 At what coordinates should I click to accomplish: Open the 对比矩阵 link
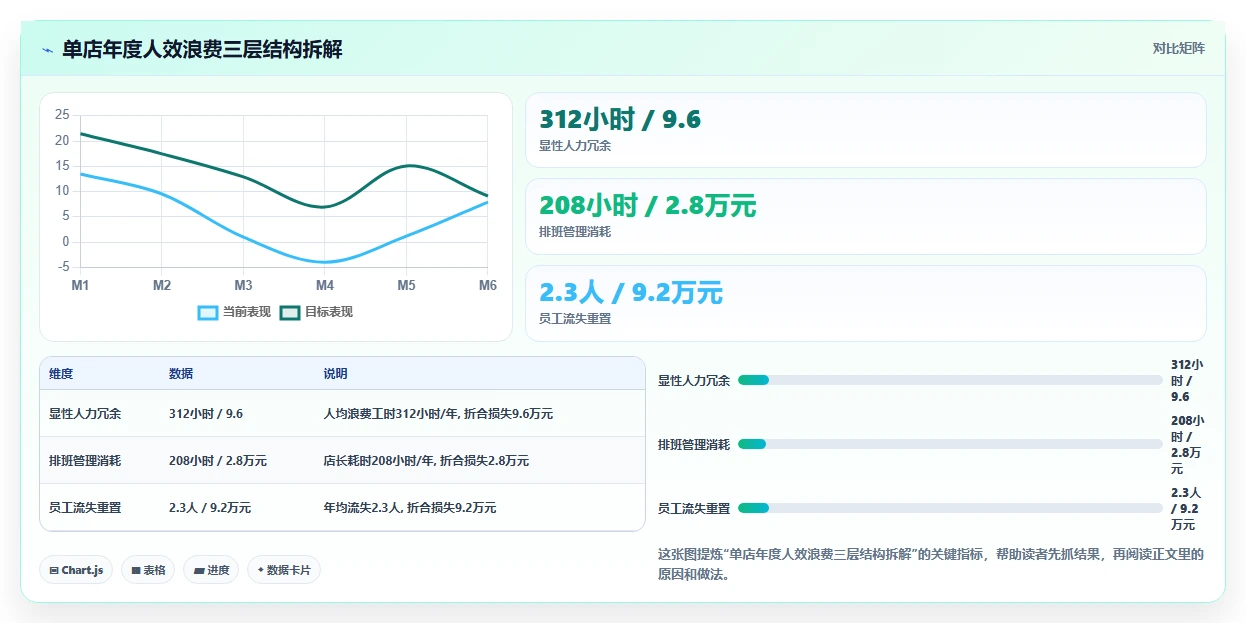click(x=1179, y=48)
